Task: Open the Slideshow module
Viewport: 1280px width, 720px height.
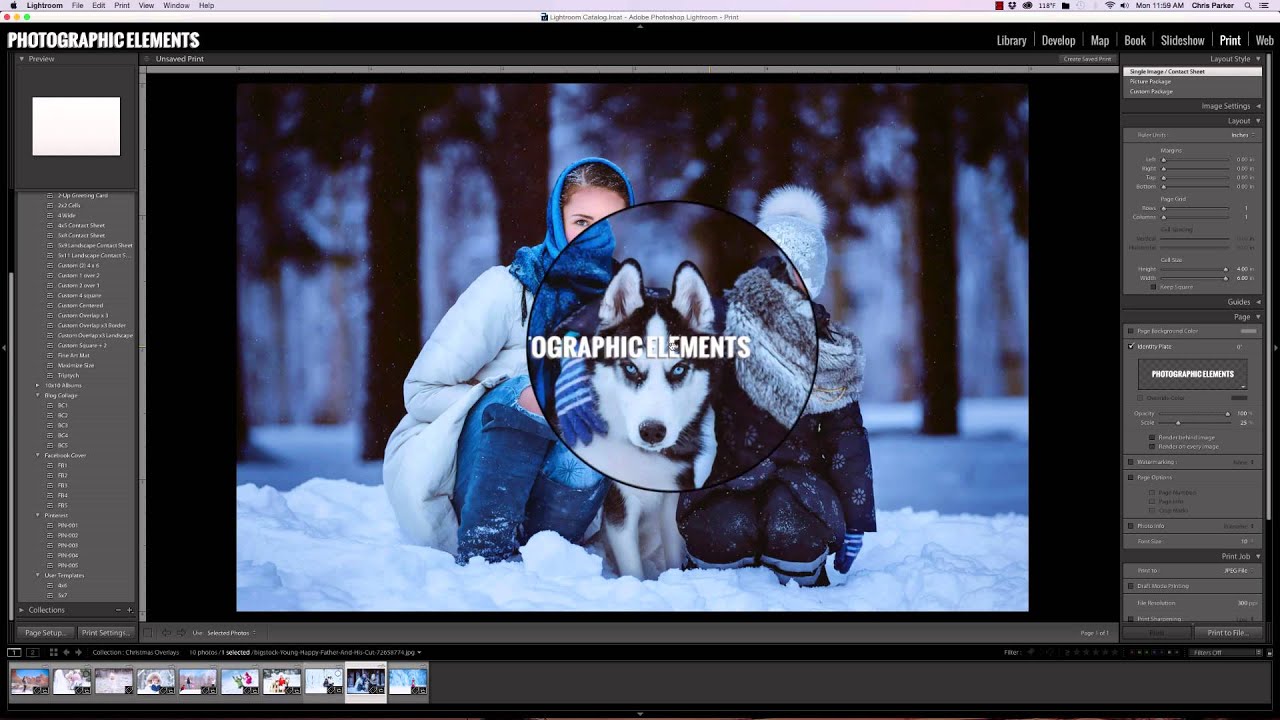Action: click(x=1182, y=41)
